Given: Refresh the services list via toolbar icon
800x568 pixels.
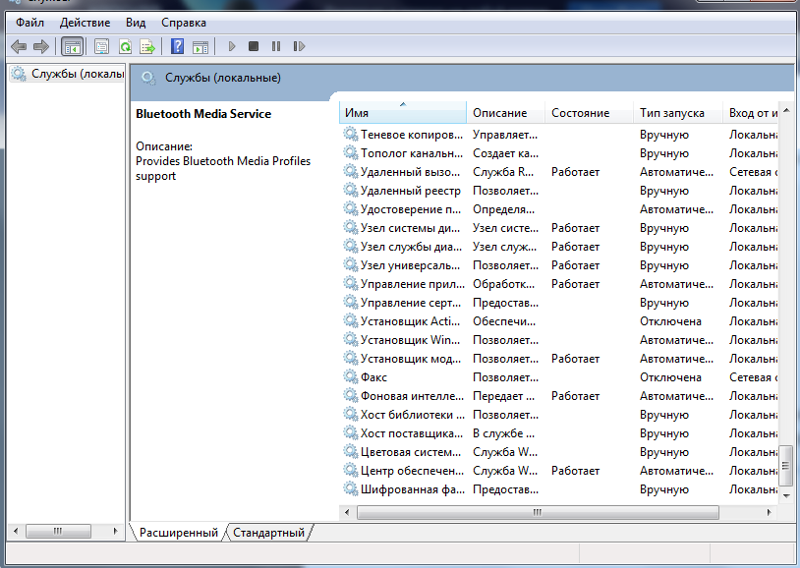Looking at the screenshot, I should tap(125, 46).
